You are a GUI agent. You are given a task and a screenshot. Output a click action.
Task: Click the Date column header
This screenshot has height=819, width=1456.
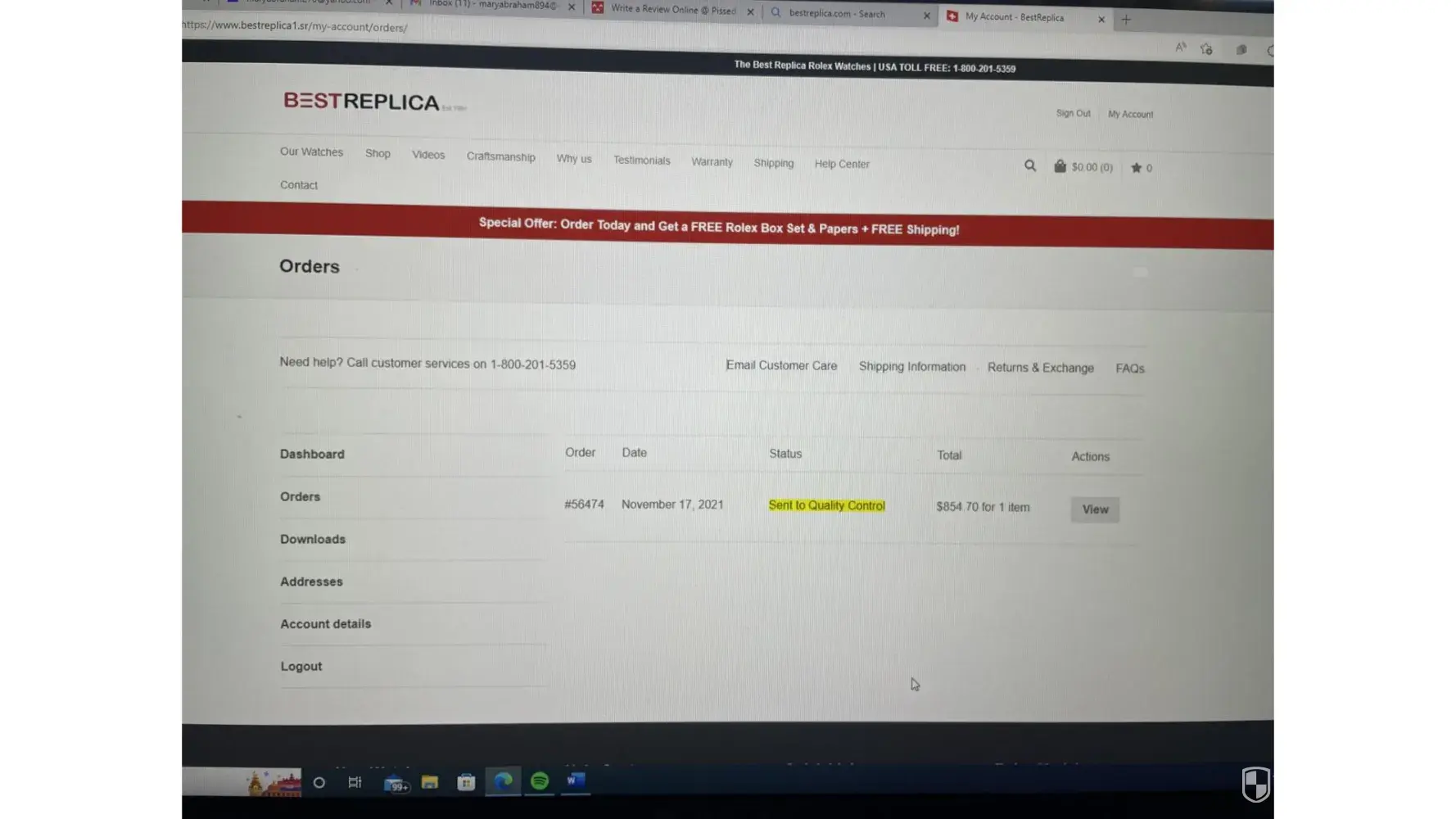634,452
